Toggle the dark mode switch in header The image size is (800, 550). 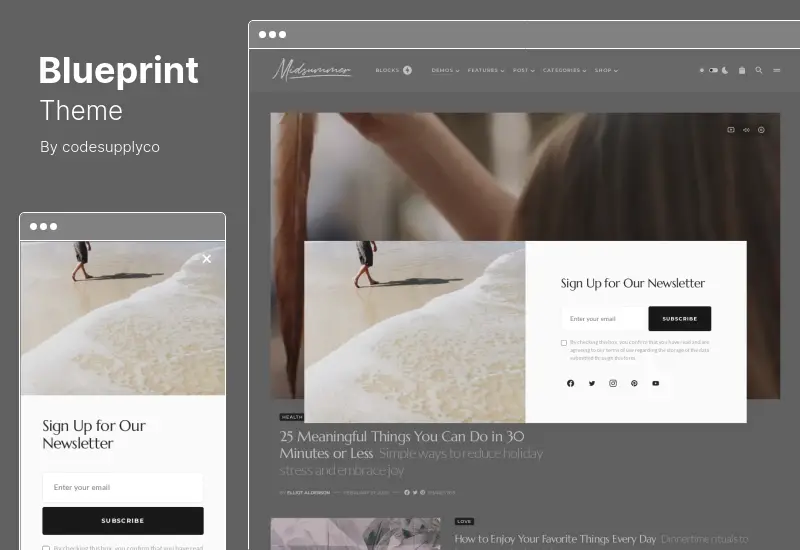pyautogui.click(x=713, y=70)
